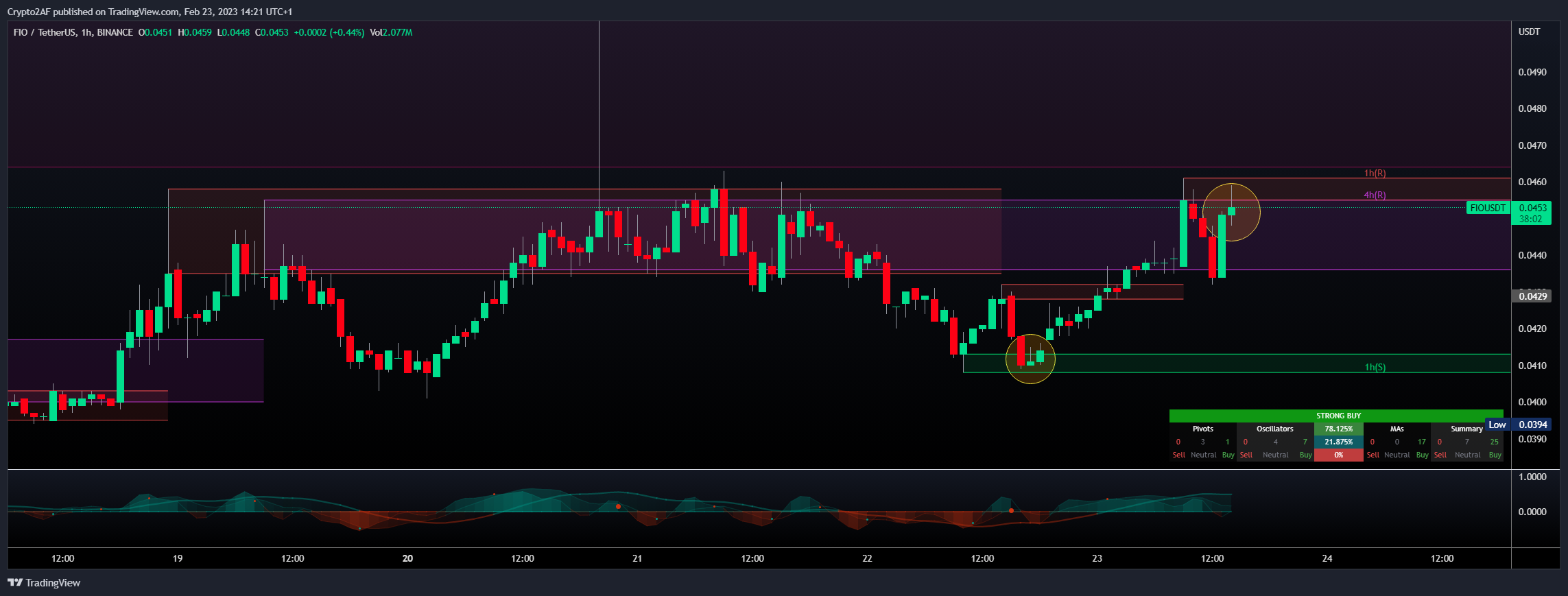Viewport: 1568px width, 596px height.
Task: Click the published-by header text Crypto2AF
Action: coord(29,12)
